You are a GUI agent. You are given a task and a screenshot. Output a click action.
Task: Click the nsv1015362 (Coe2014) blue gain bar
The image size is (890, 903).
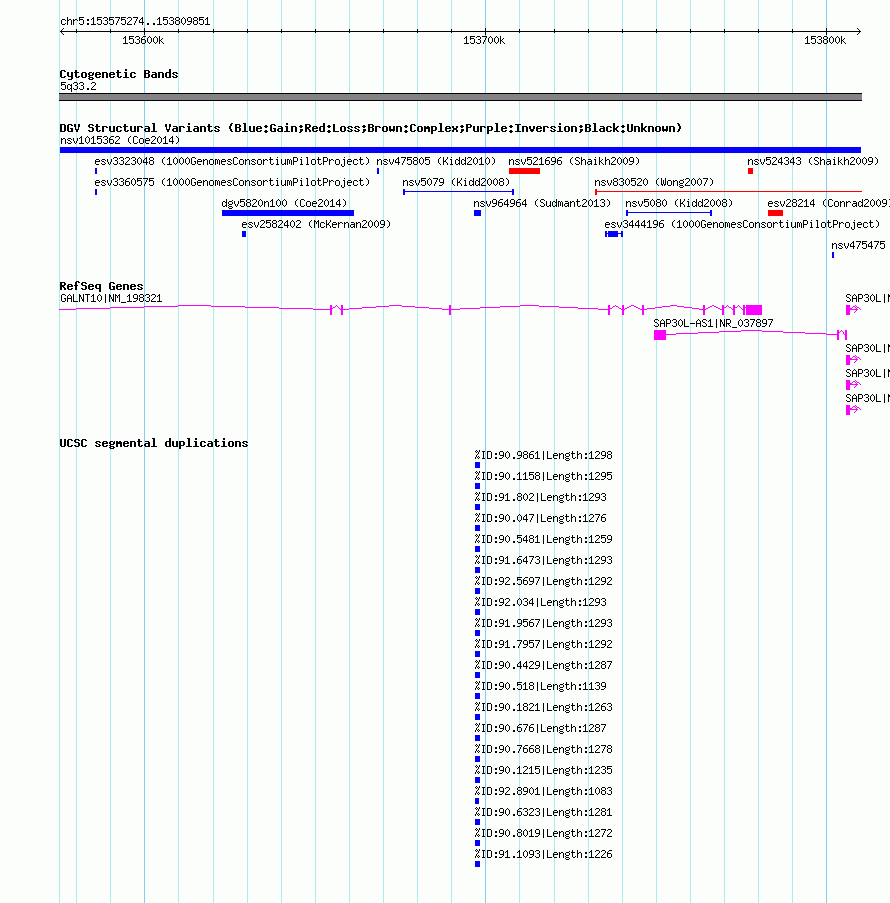[x=460, y=150]
